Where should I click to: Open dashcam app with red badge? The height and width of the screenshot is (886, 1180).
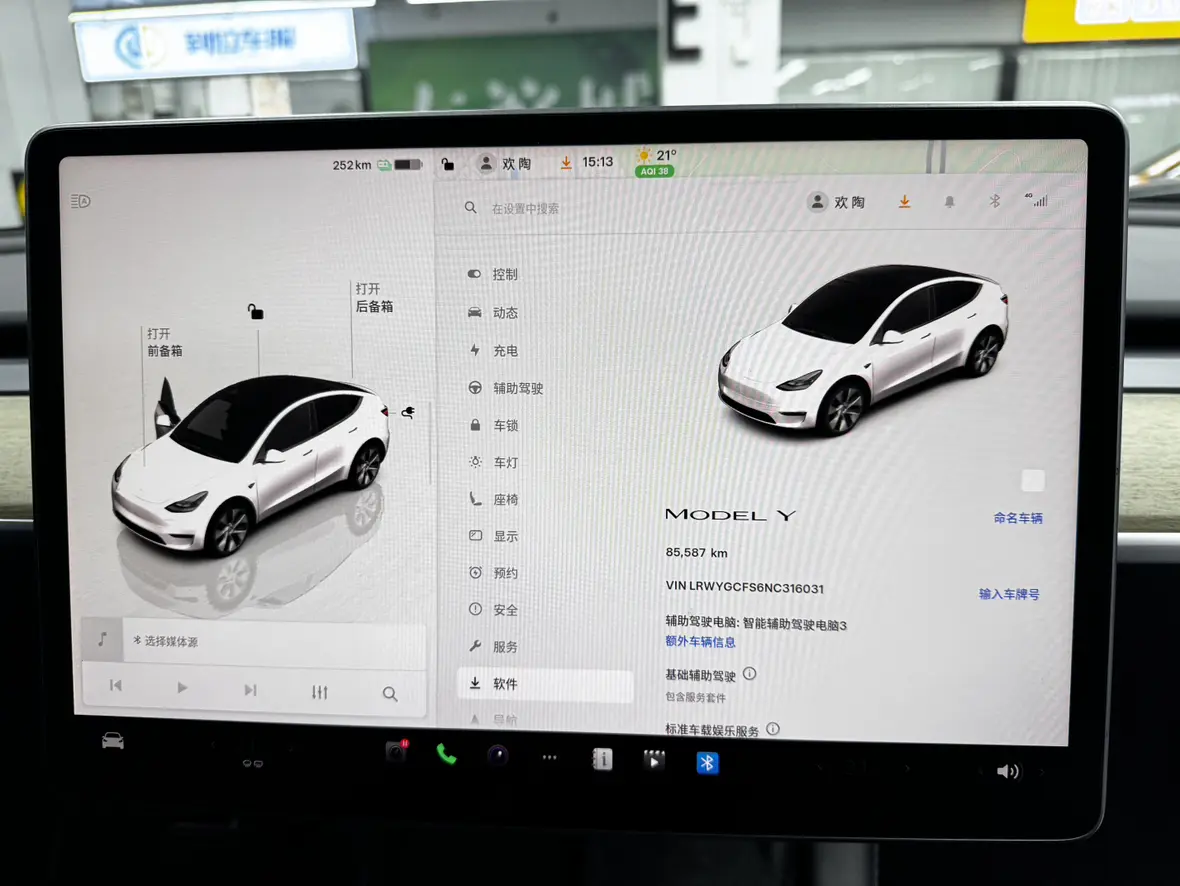396,753
